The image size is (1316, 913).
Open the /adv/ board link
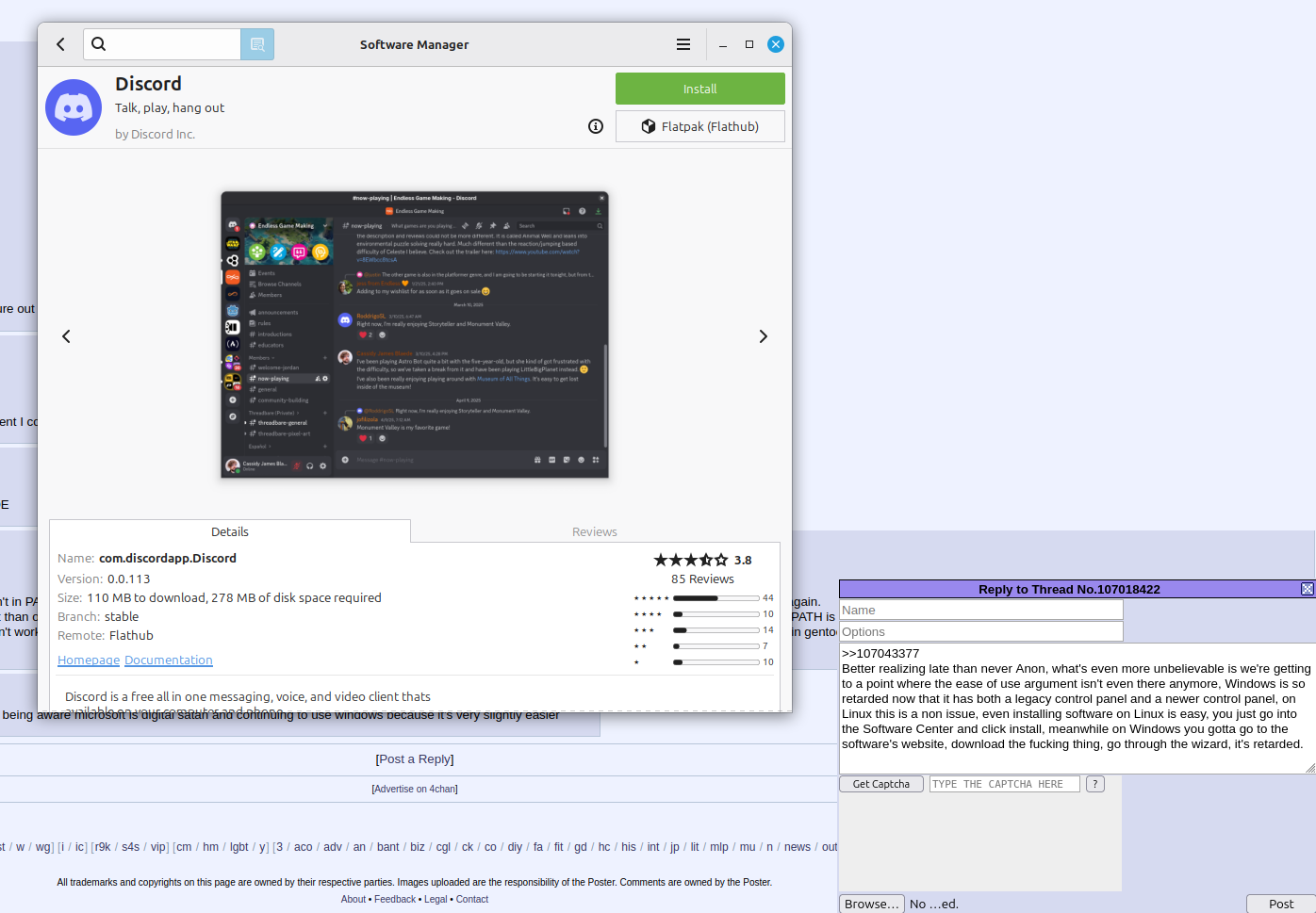click(333, 847)
